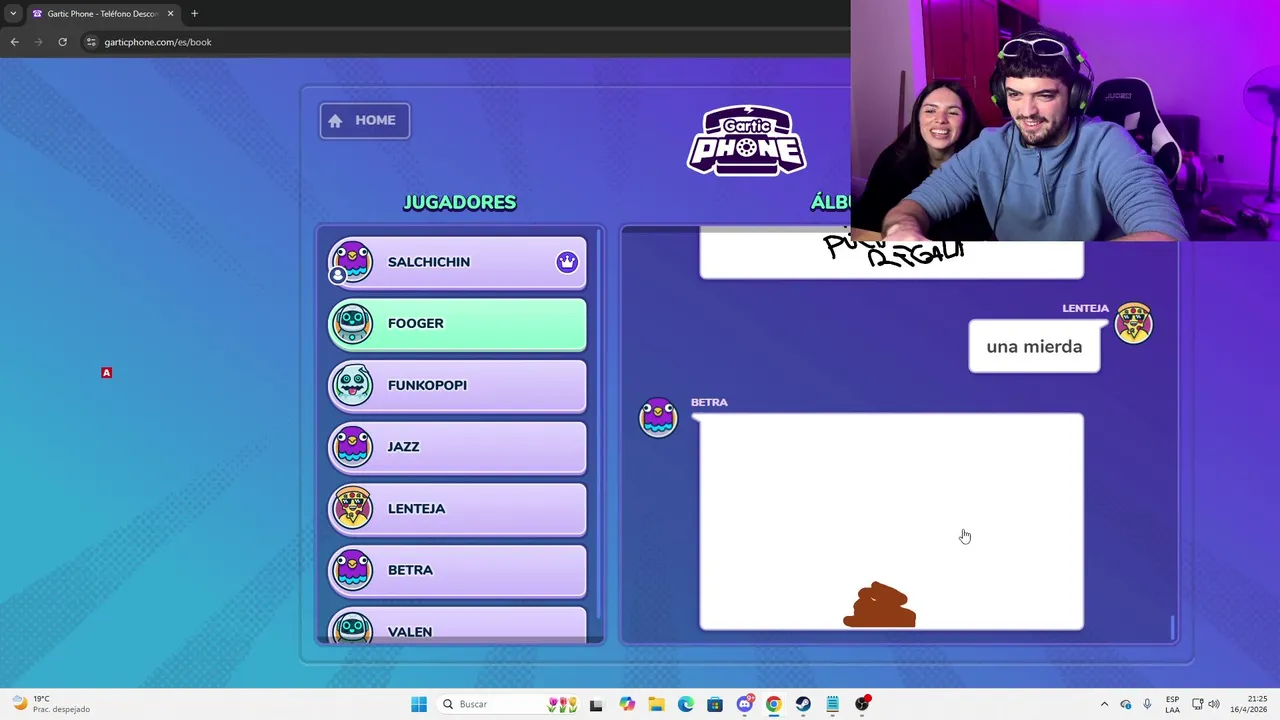Open the volume control in tray
Image resolution: width=1280 pixels, height=720 pixels.
(1214, 704)
